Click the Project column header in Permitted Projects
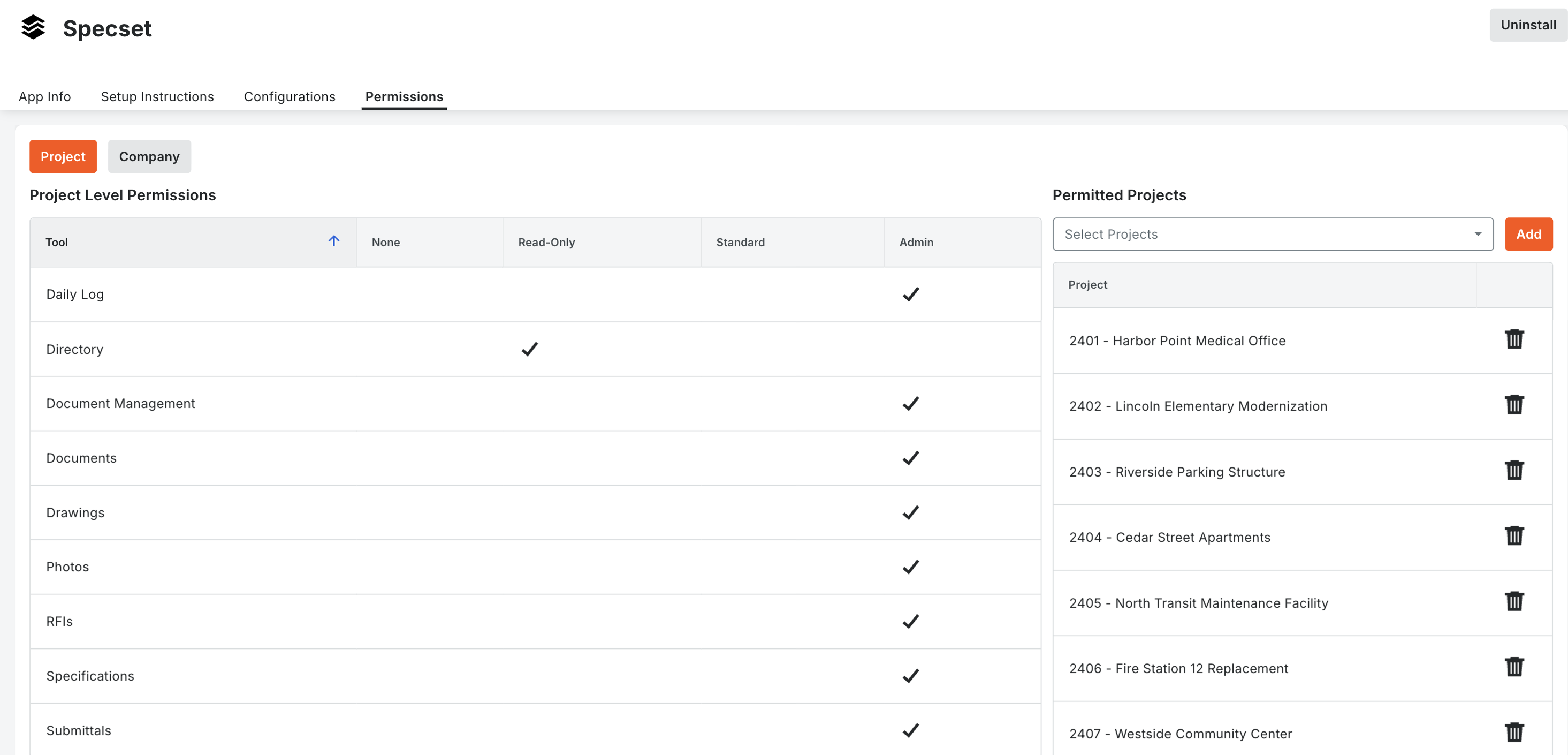 click(x=1264, y=285)
